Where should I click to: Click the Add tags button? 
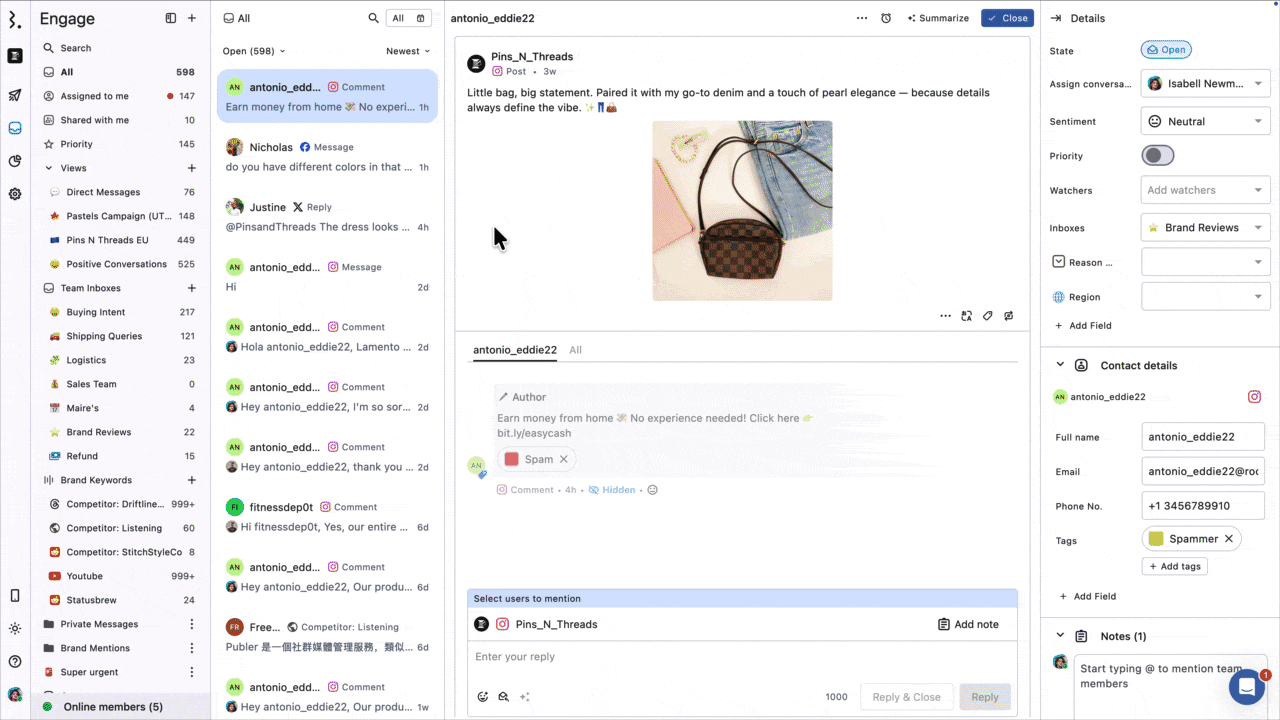[x=1174, y=566]
